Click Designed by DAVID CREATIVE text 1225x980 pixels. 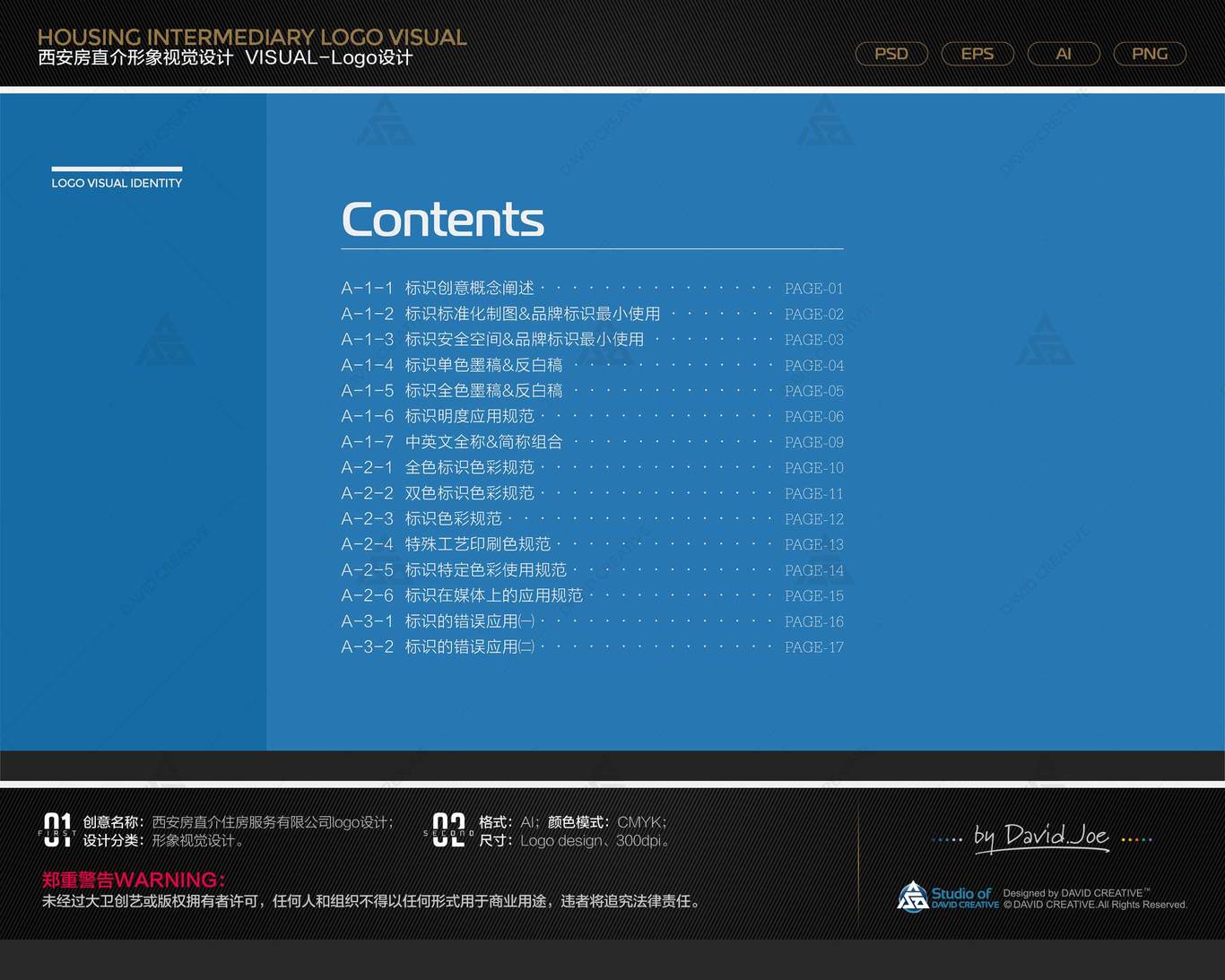(x=1076, y=893)
